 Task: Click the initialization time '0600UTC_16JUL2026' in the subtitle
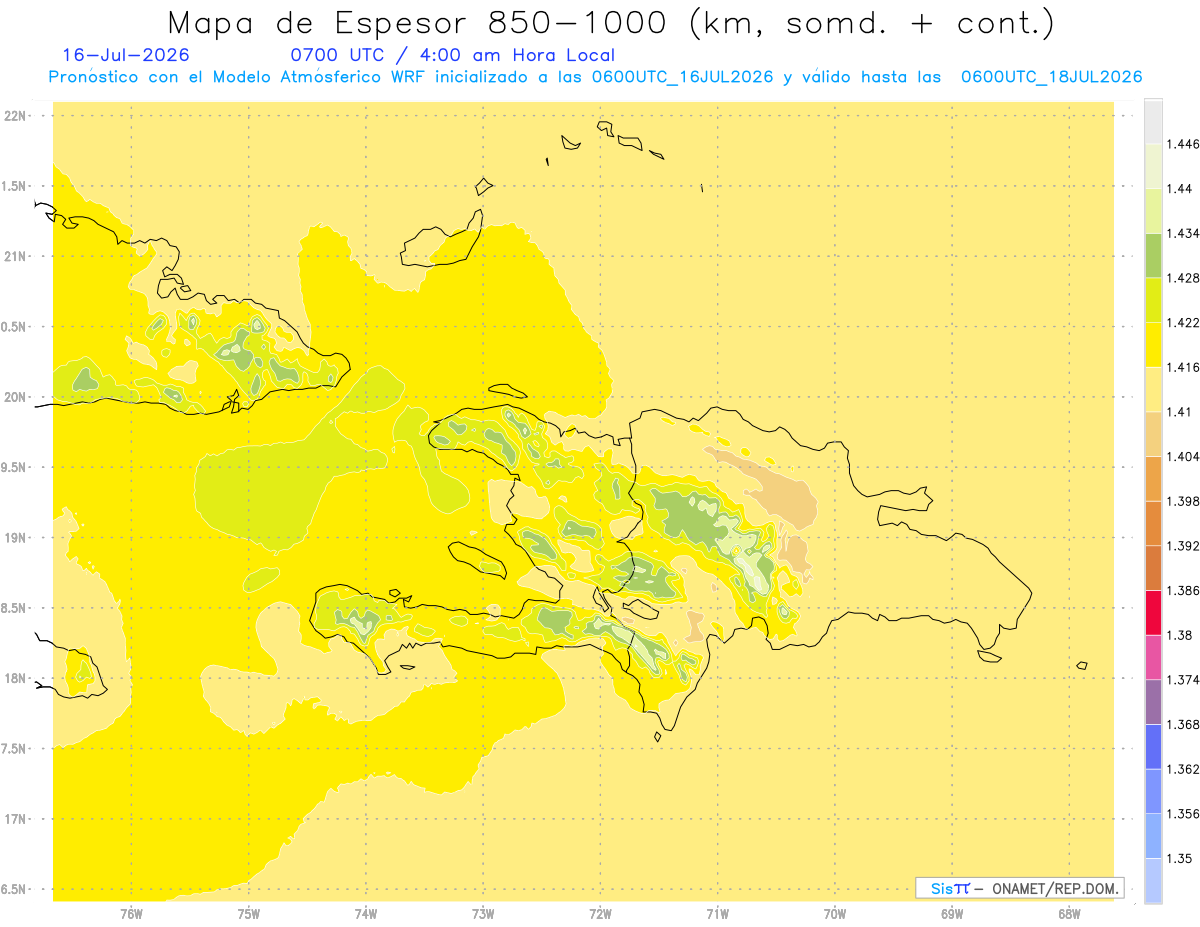tap(682, 77)
